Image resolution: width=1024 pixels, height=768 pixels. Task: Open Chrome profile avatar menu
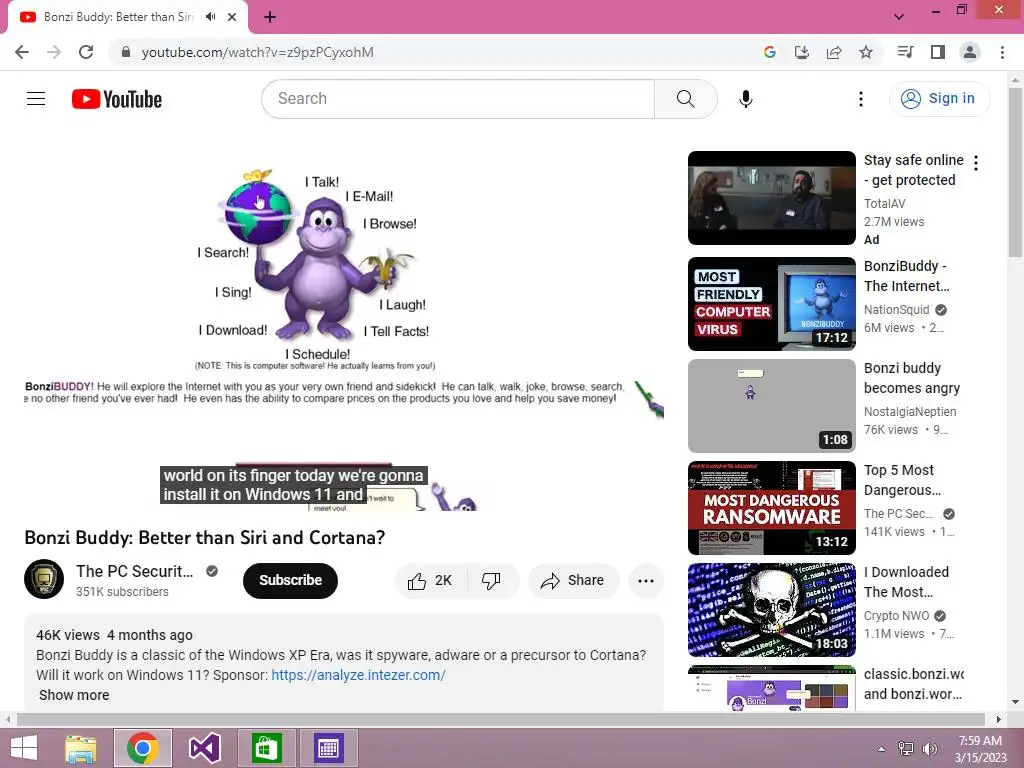coord(970,52)
